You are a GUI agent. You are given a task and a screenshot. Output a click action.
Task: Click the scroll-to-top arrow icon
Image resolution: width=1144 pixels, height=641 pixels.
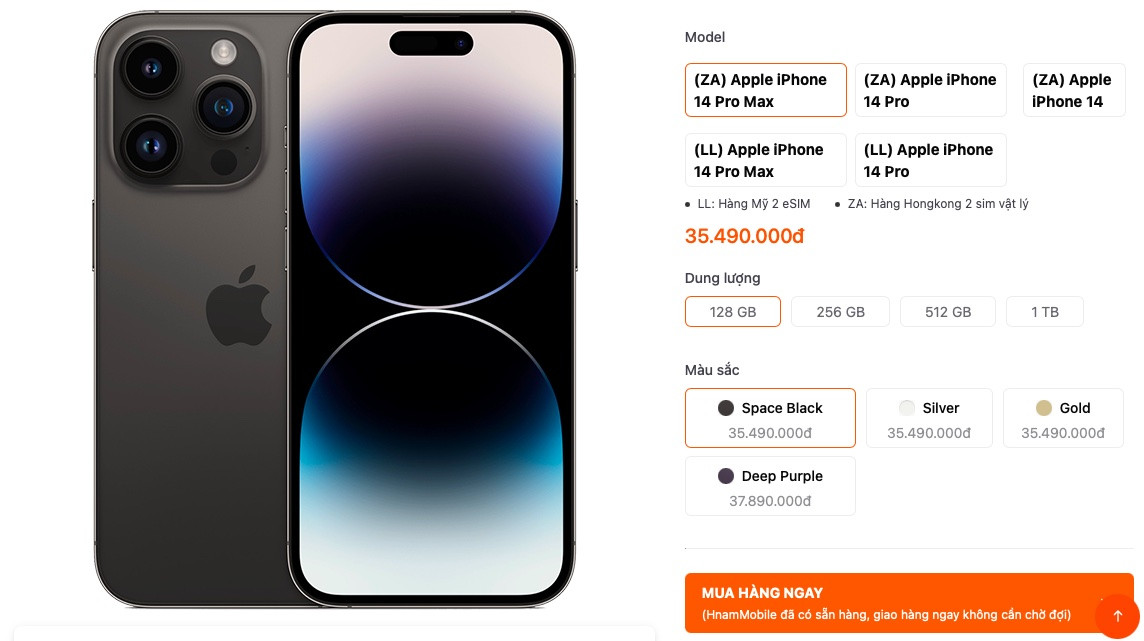pyautogui.click(x=1117, y=616)
